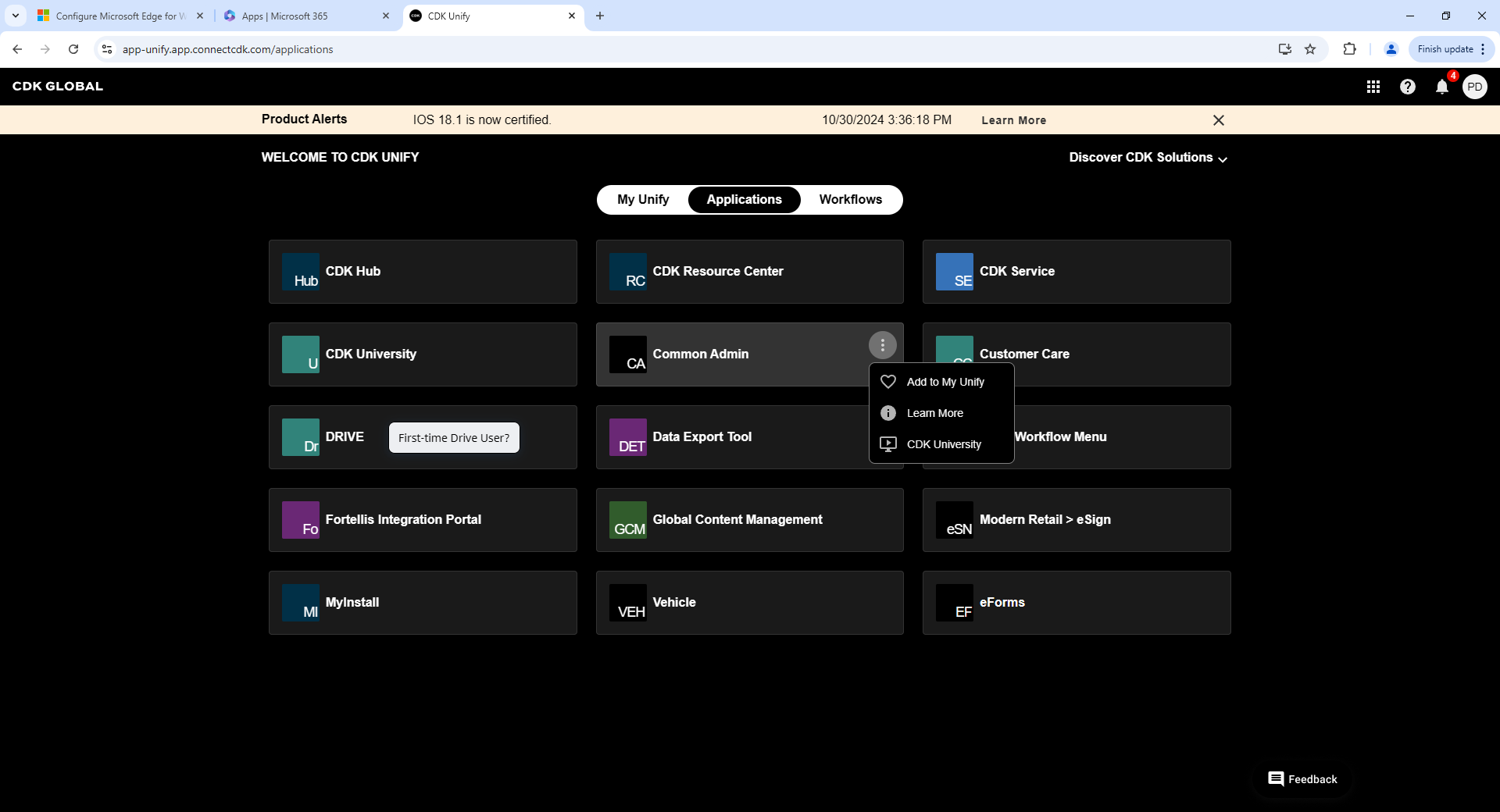This screenshot has height=812, width=1500.
Task: Click the eSN eSign icon
Action: tap(955, 520)
